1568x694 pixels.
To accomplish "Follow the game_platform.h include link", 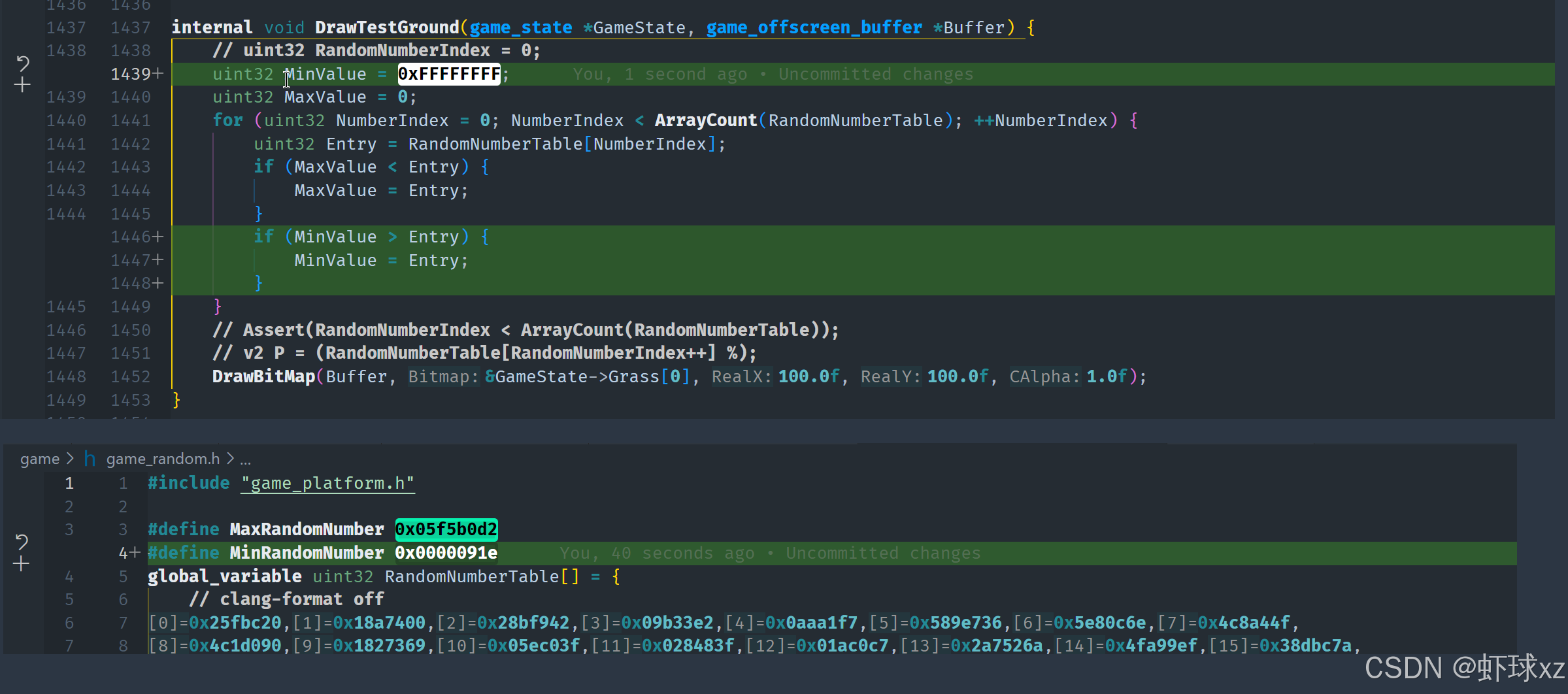I will (x=327, y=484).
